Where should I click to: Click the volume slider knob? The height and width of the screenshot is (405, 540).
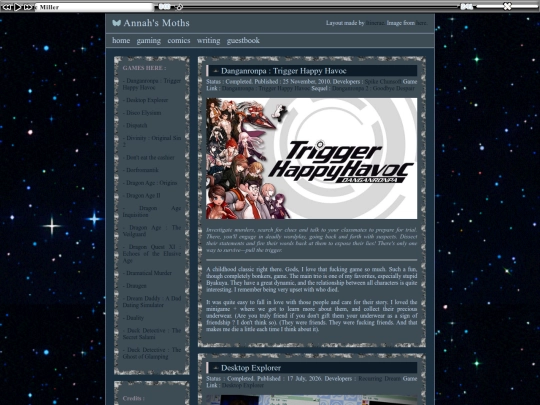pyautogui.click(x=507, y=6)
